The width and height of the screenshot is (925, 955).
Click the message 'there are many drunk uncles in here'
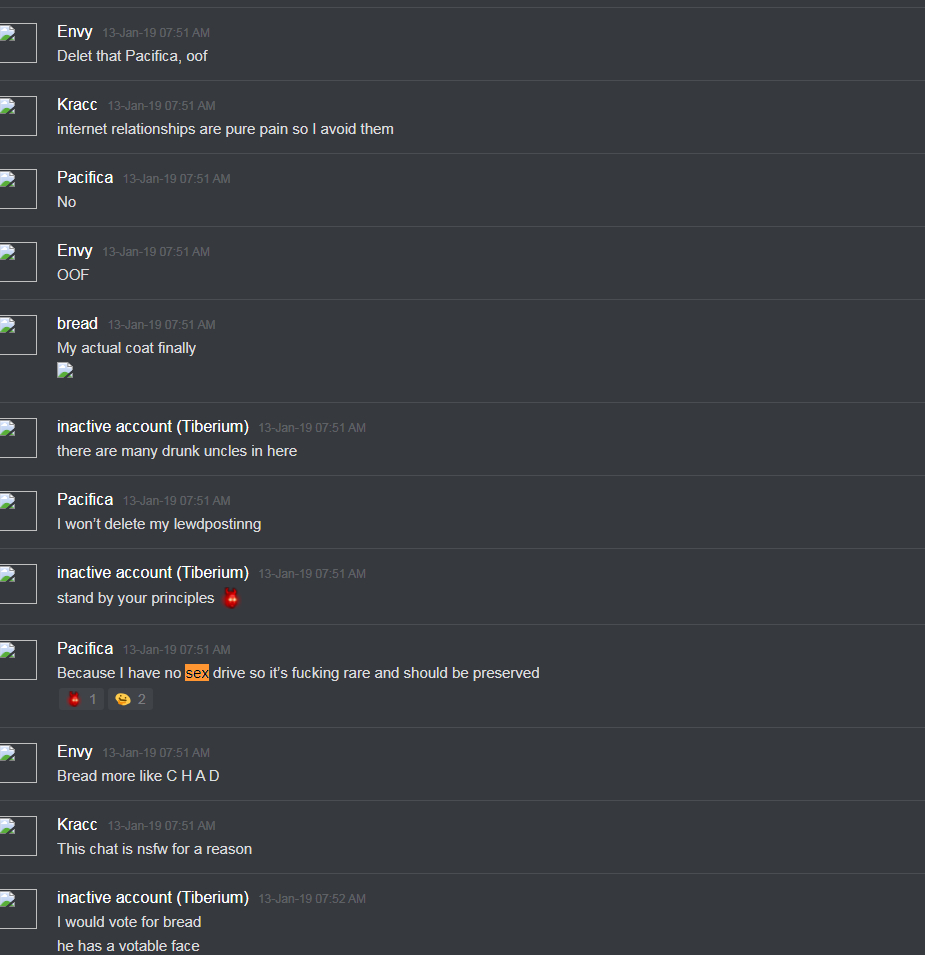[177, 451]
